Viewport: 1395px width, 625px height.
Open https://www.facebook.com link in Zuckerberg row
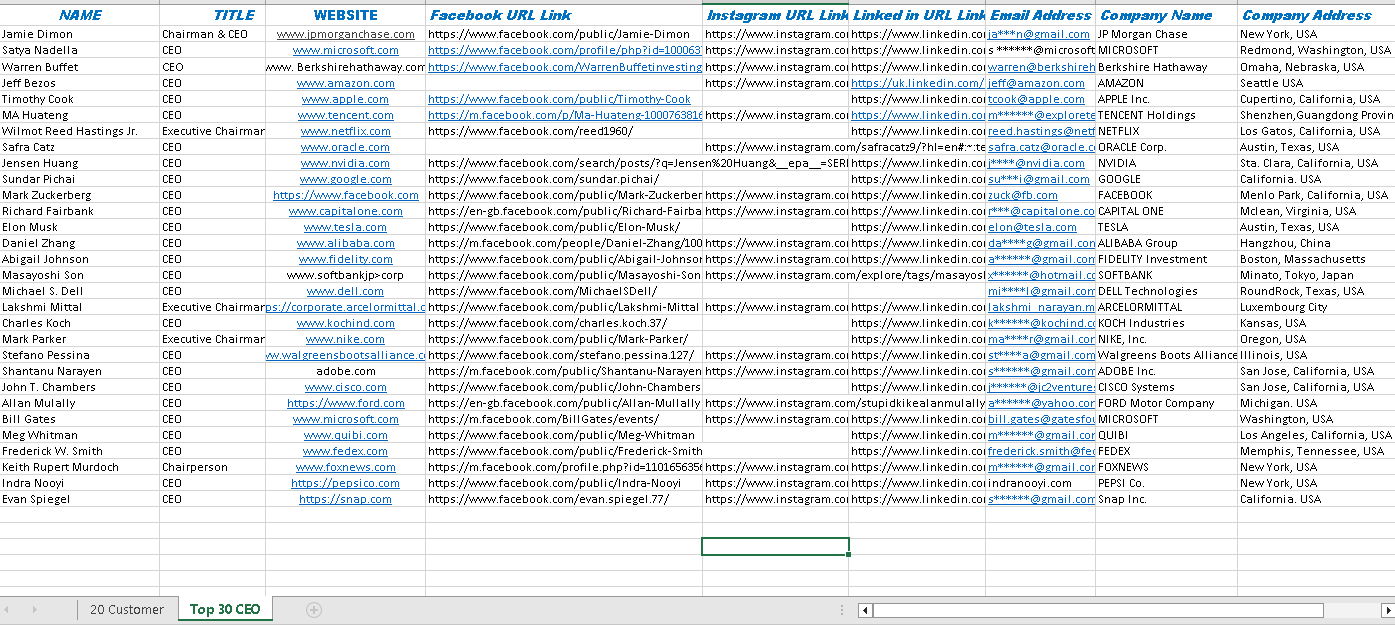click(346, 195)
